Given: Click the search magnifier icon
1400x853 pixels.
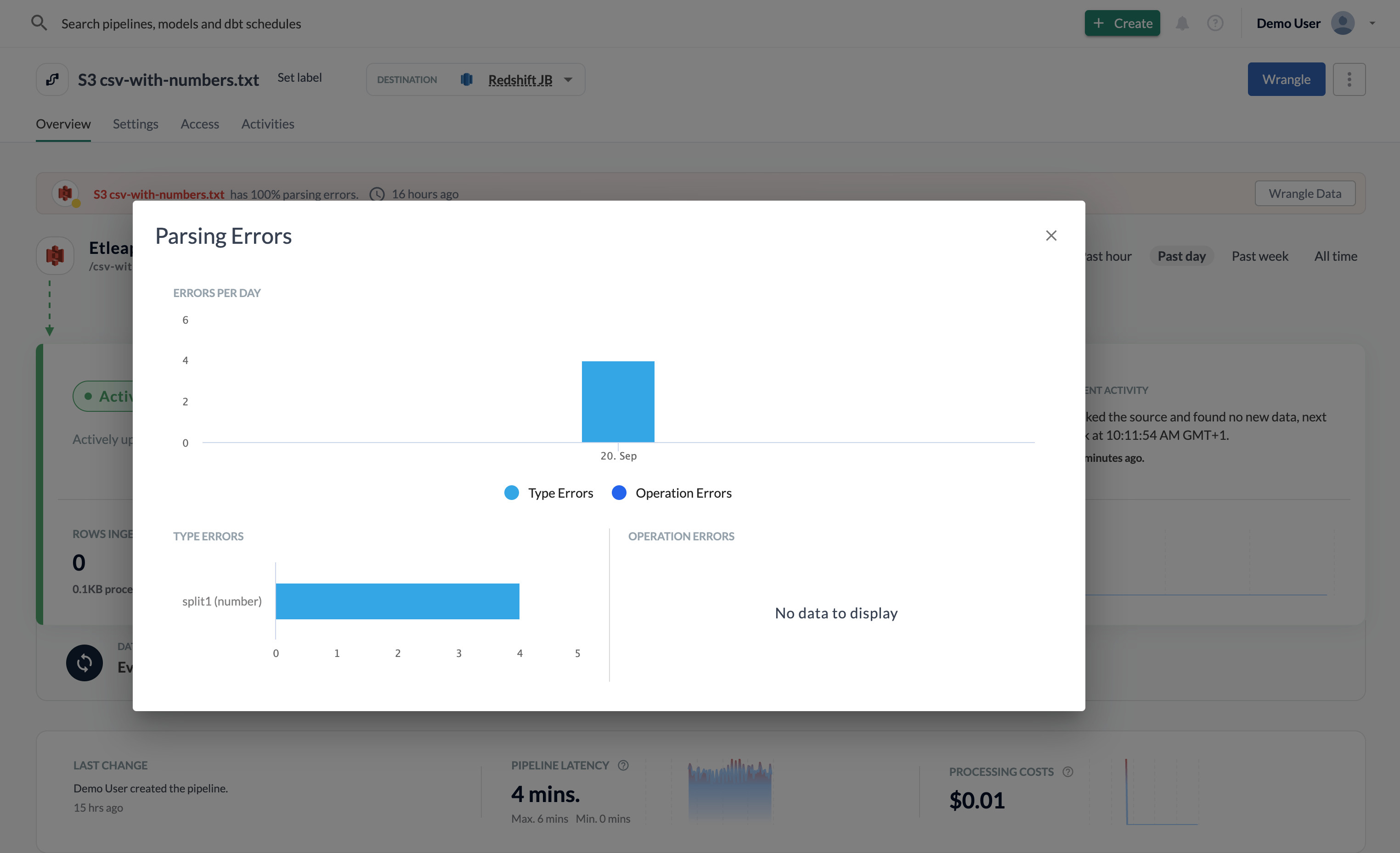Looking at the screenshot, I should point(39,23).
